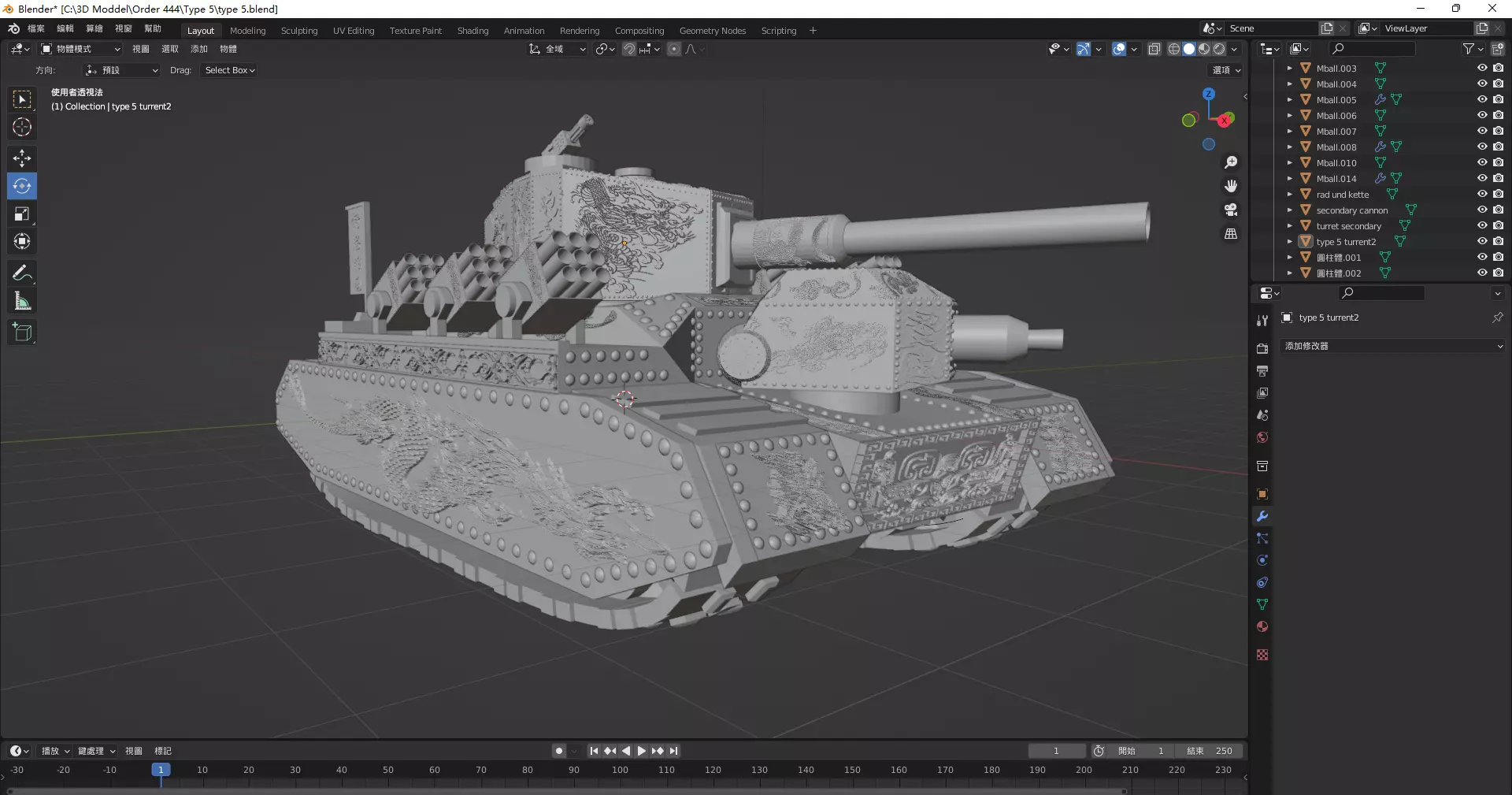This screenshot has width=1512, height=795.
Task: Toggle auto keying record button
Action: tap(559, 751)
